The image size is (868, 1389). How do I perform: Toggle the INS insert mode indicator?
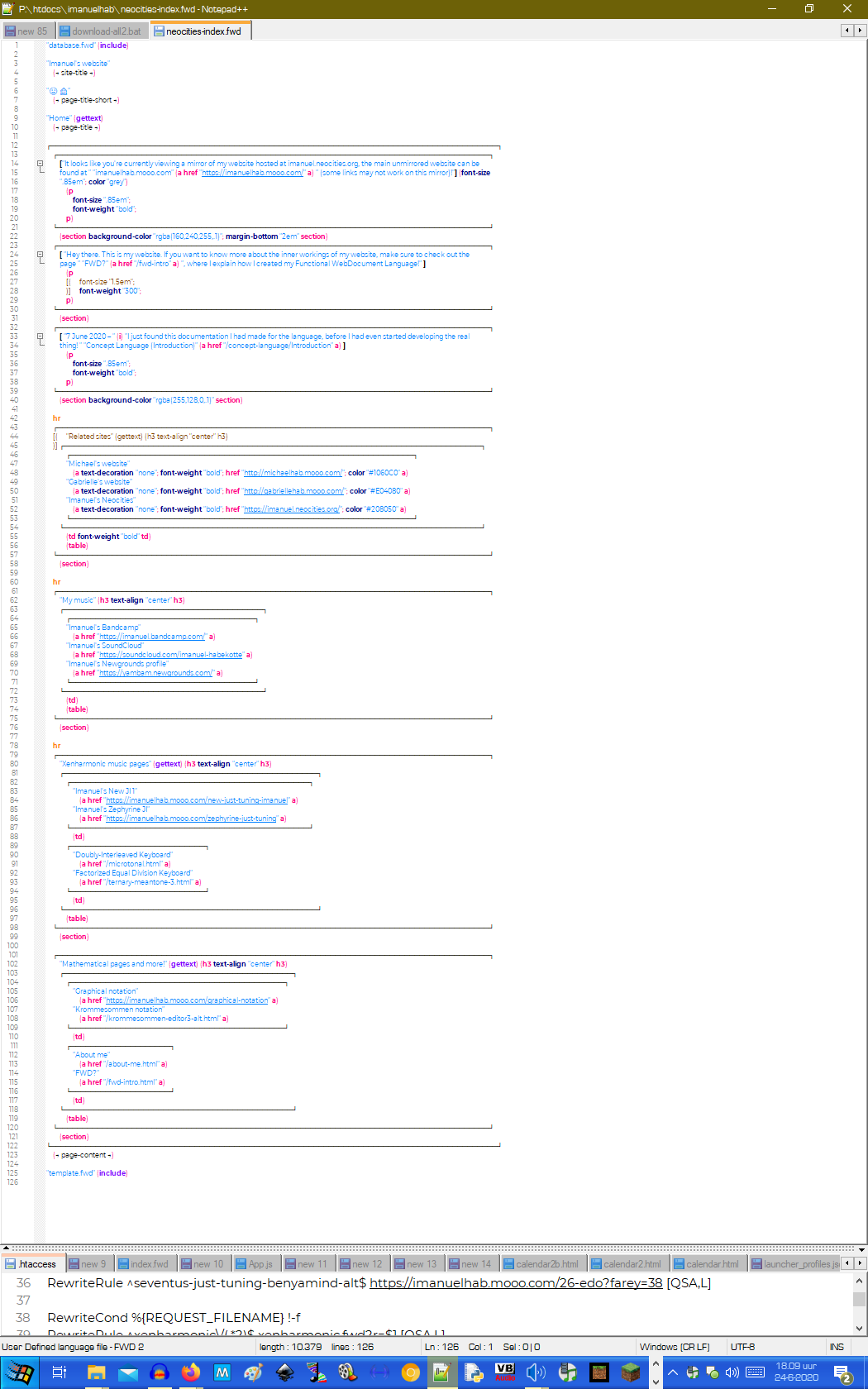point(837,1347)
